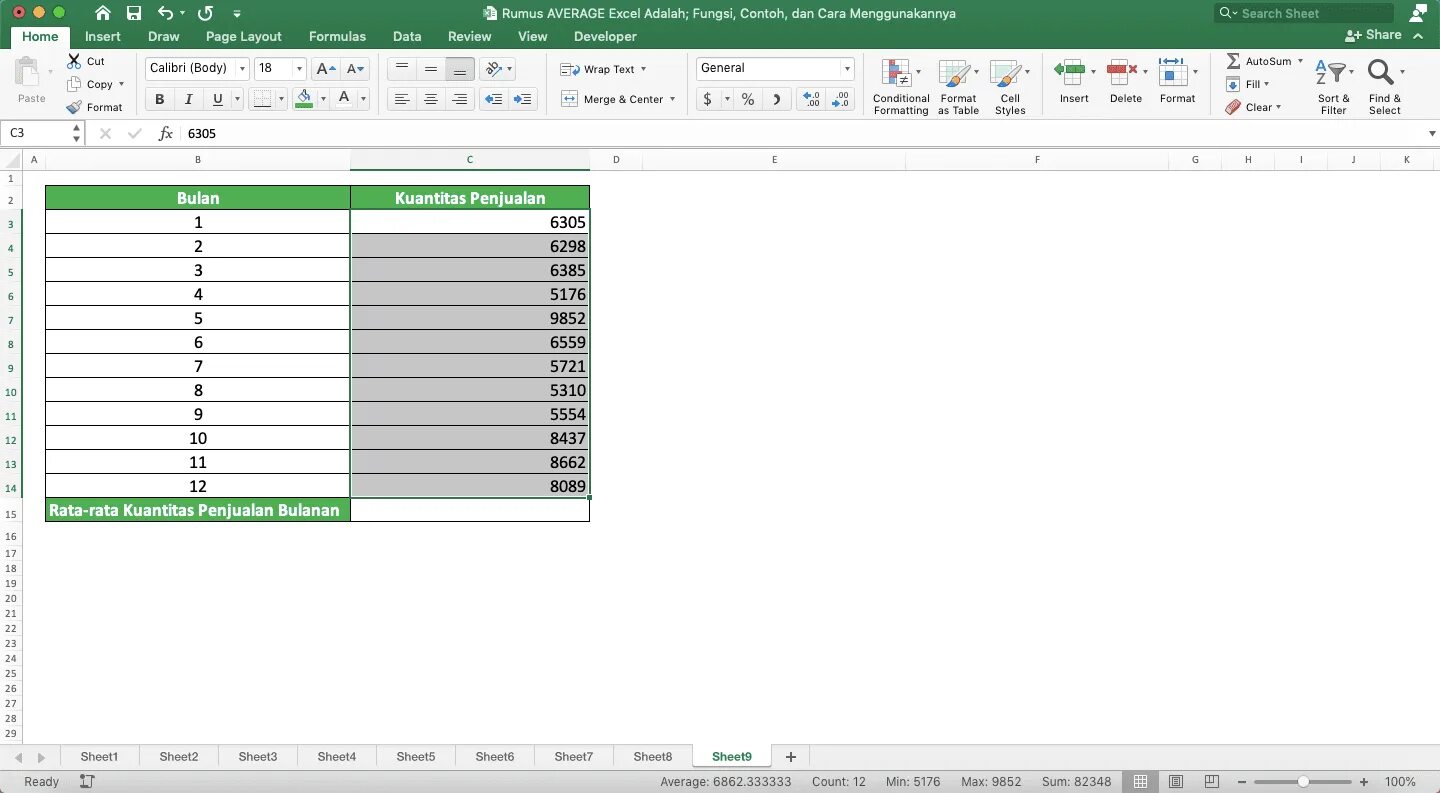Toggle Underline formatting
The width and height of the screenshot is (1440, 793).
[217, 99]
